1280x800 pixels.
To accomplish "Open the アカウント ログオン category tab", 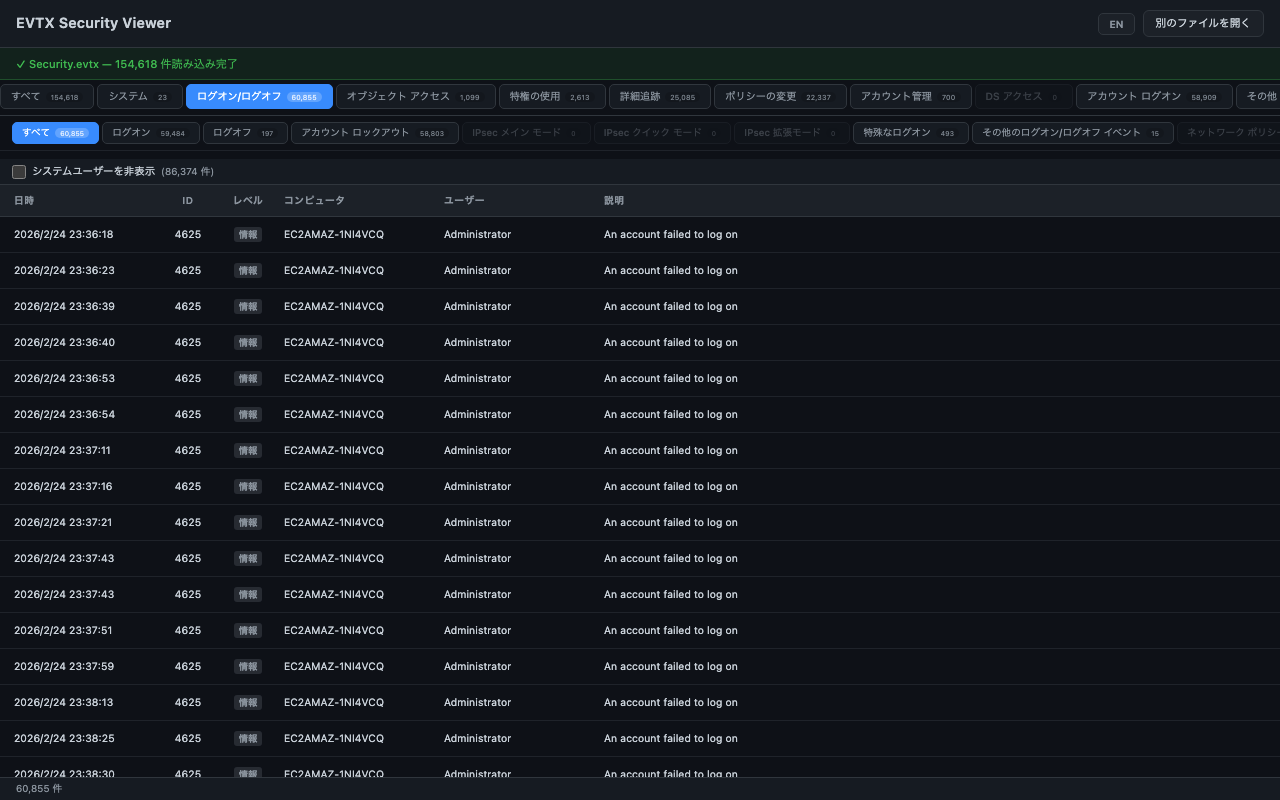I will point(1154,96).
